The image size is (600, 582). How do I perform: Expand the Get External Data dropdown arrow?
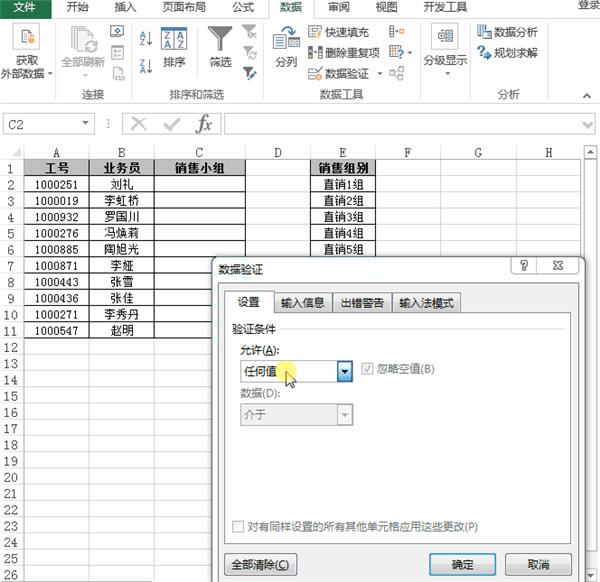(50, 73)
